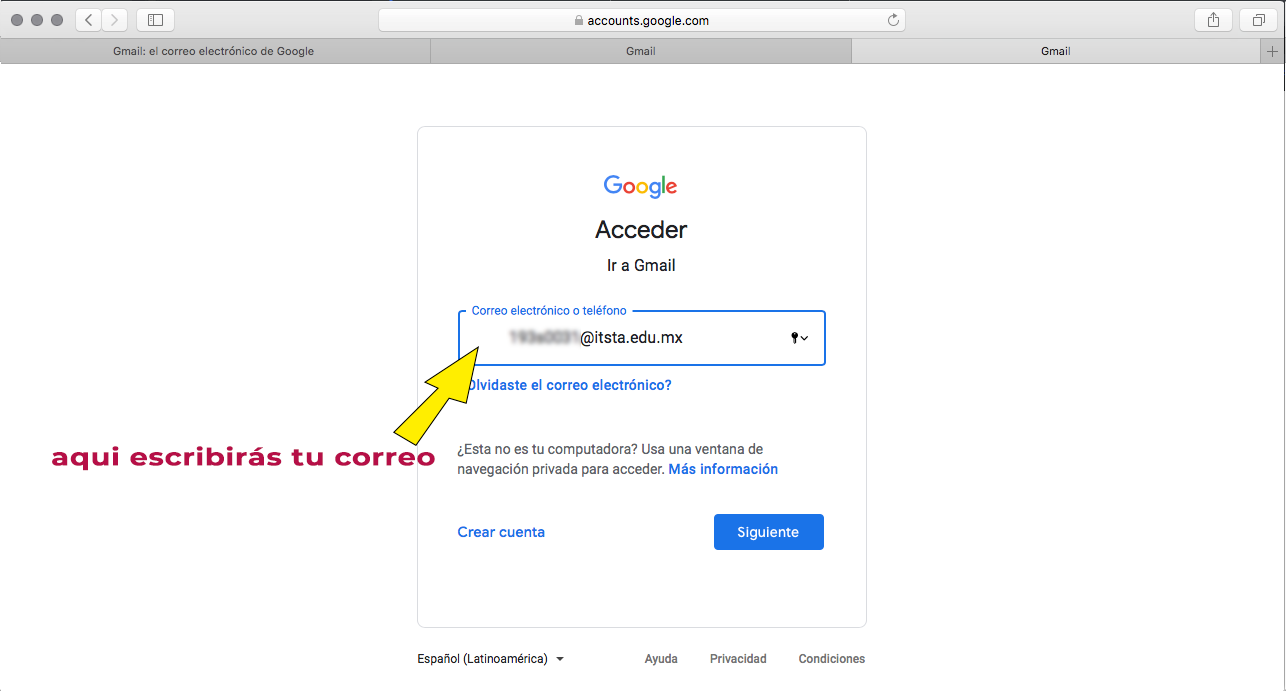Screen dimensions: 1286x691
Task: Show all tabs overview icon
Action: click(1258, 20)
